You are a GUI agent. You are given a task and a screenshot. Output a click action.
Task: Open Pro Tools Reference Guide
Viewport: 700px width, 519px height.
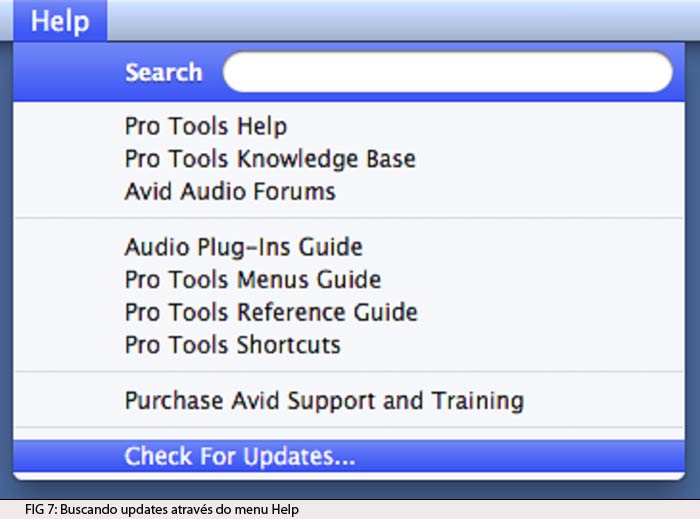(349, 312)
